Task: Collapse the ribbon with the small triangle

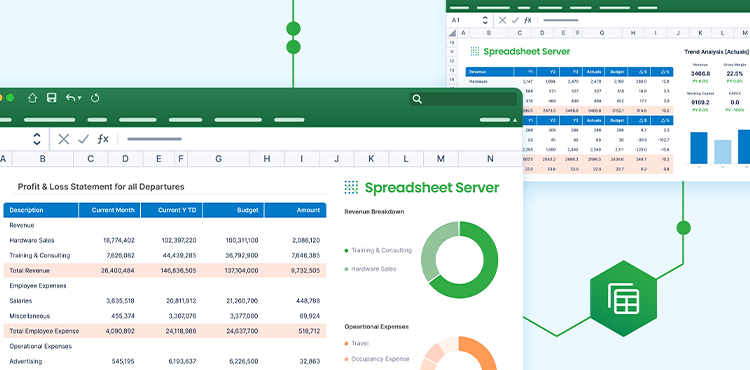Action: pyautogui.click(x=515, y=120)
